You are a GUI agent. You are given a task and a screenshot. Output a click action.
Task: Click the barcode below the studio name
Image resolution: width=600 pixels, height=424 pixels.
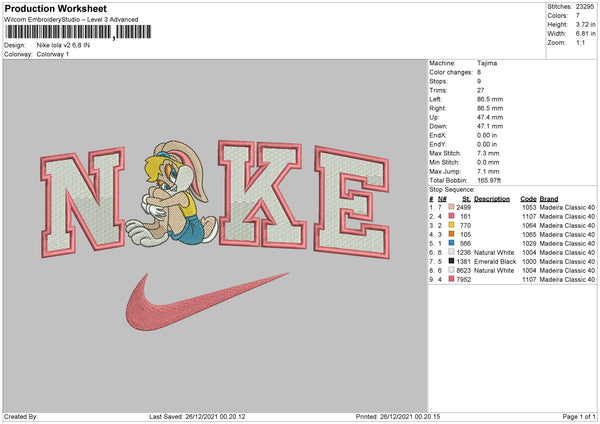59,33
